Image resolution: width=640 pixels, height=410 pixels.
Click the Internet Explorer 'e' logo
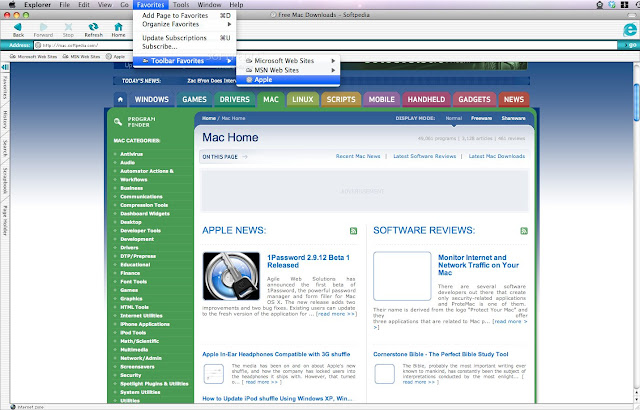(629, 29)
